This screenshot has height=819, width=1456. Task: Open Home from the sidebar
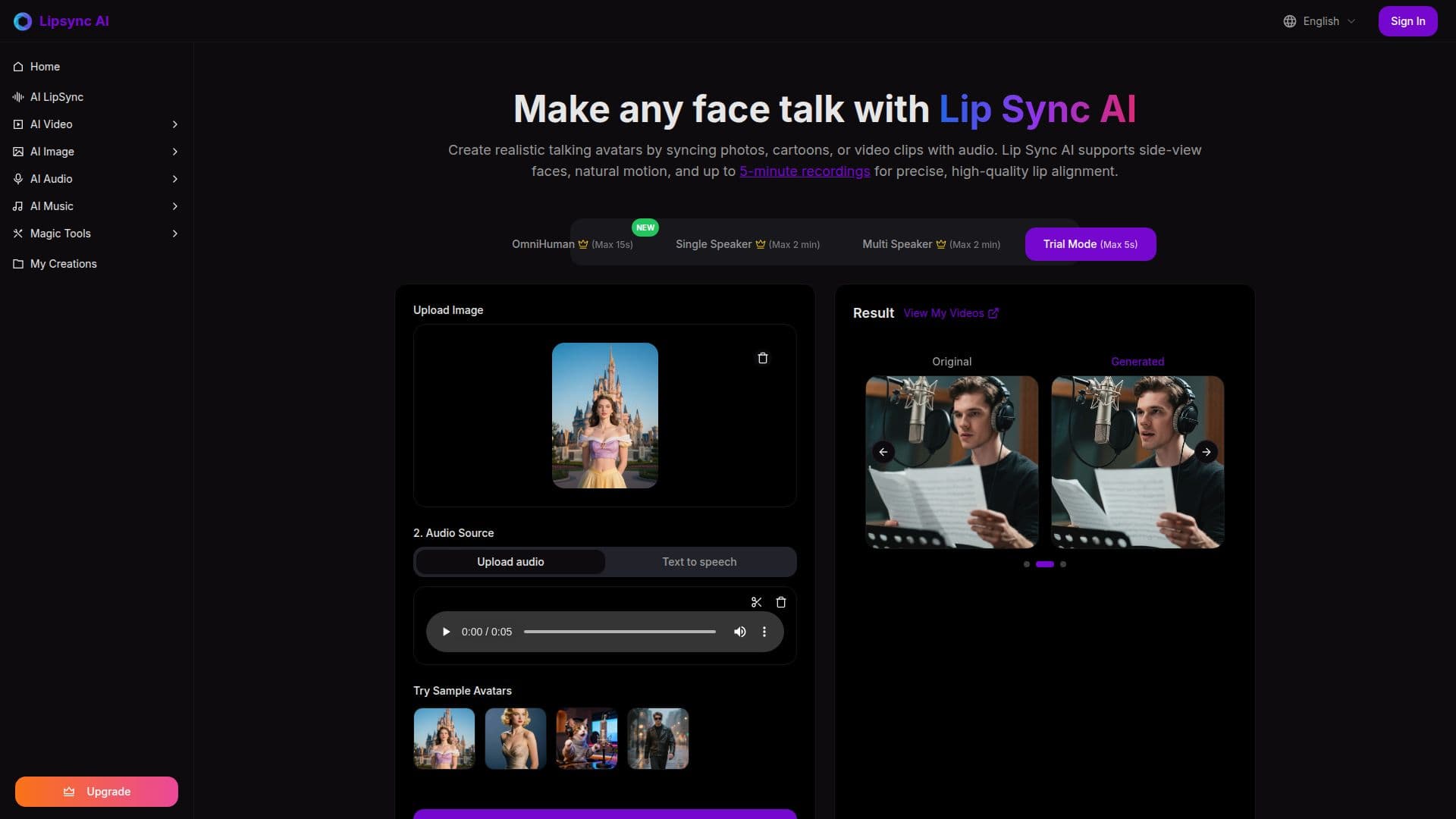[96, 67]
